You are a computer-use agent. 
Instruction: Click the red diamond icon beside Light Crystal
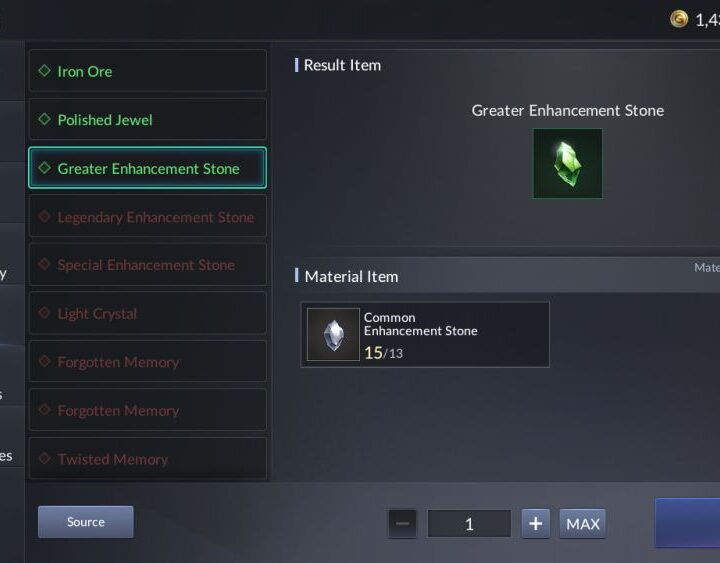[45, 313]
